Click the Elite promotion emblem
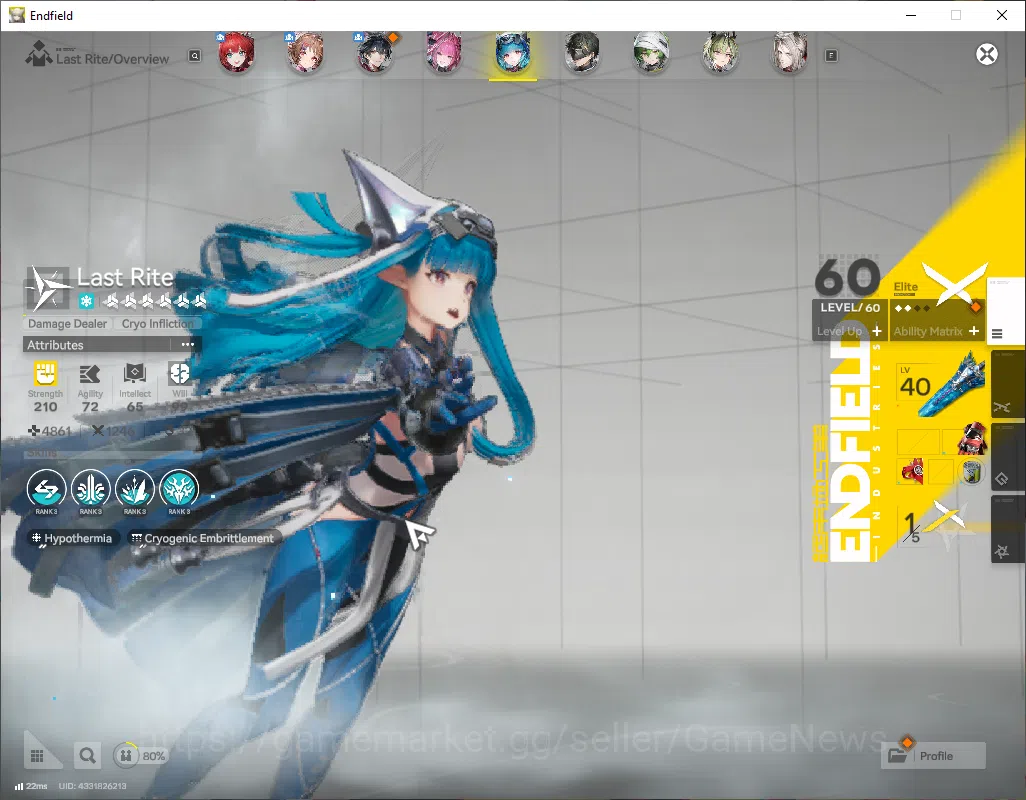 (x=953, y=283)
